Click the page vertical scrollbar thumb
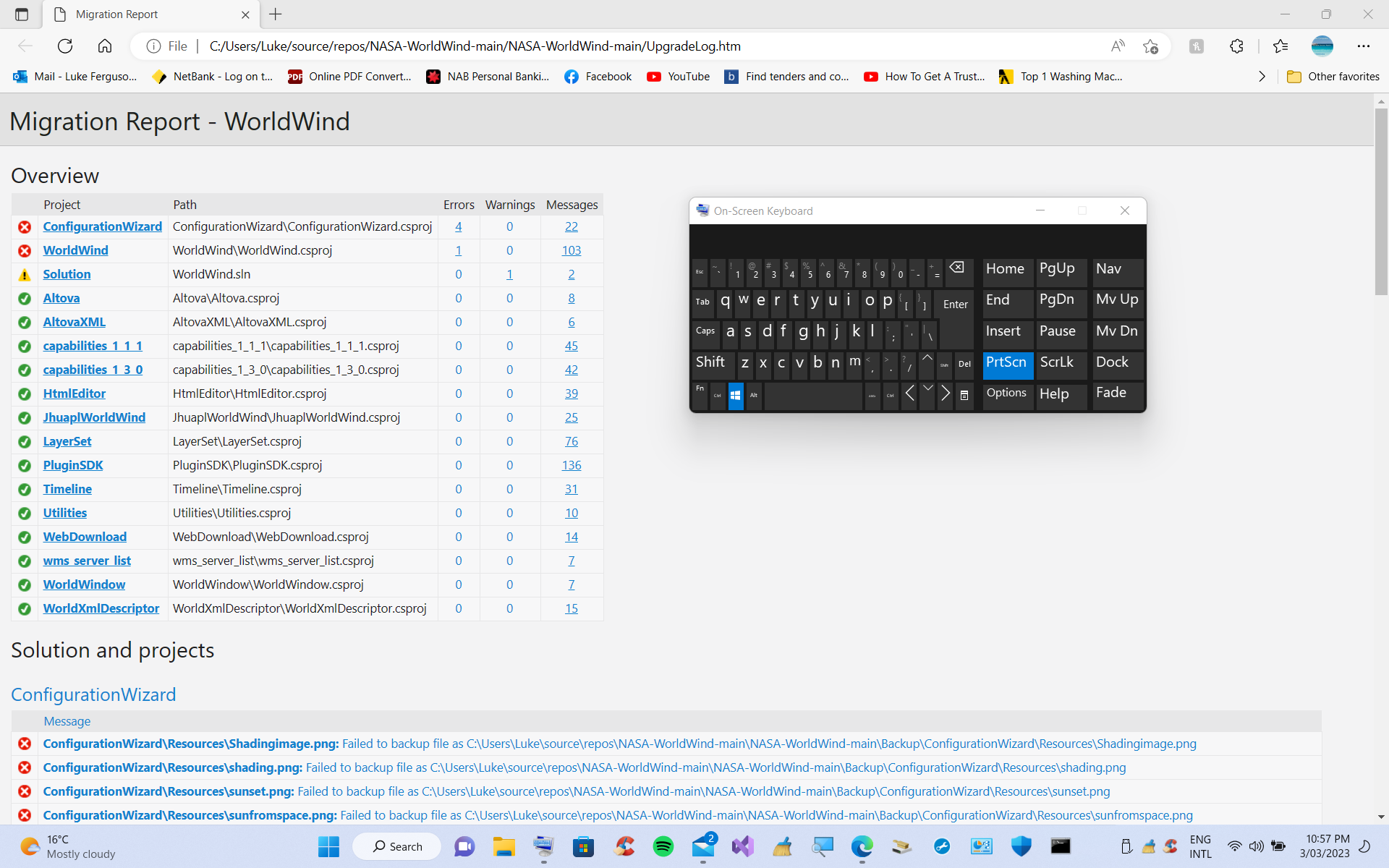 point(1381,201)
